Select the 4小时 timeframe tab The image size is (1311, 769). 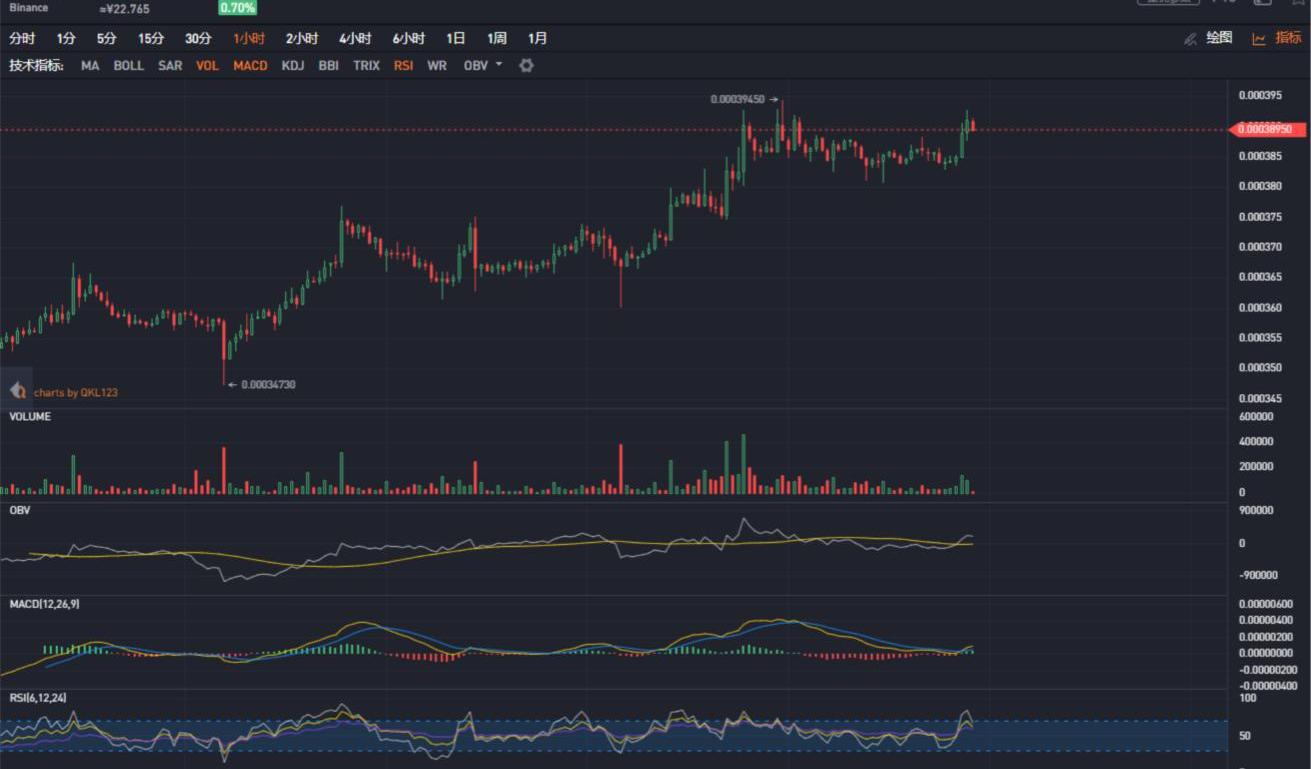(355, 39)
